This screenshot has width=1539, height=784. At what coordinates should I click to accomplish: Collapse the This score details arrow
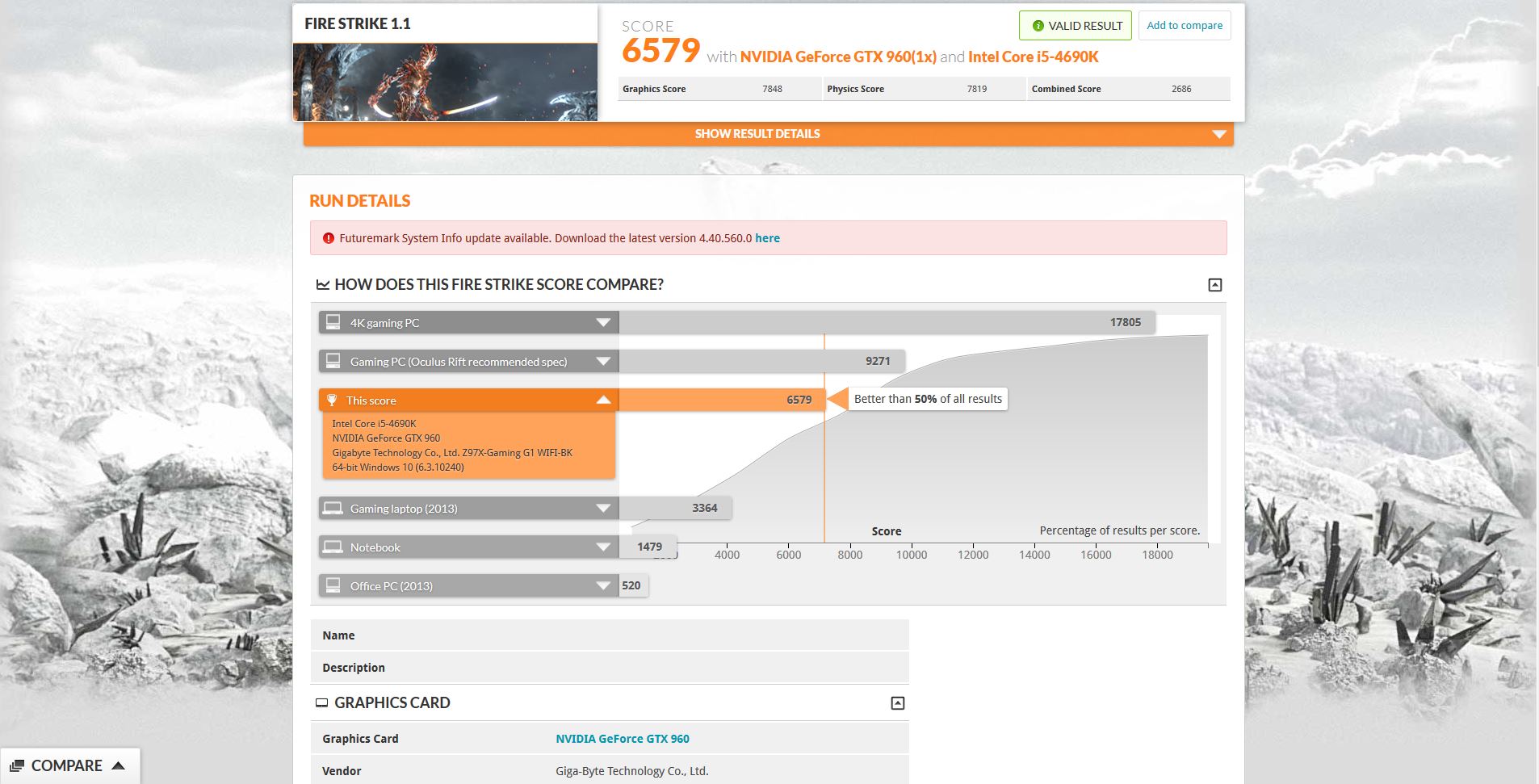(x=603, y=400)
